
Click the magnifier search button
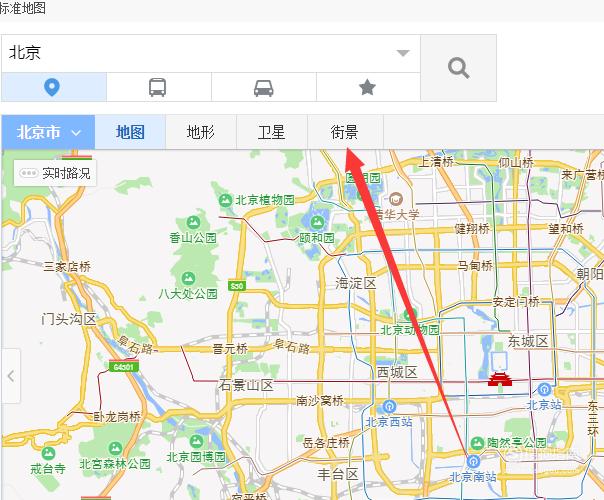[458, 68]
